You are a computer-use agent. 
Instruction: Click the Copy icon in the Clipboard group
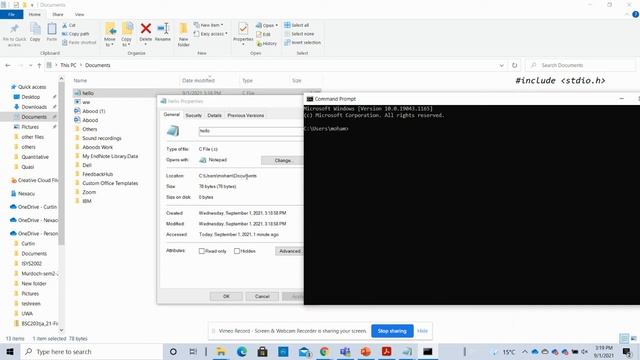[x=35, y=29]
